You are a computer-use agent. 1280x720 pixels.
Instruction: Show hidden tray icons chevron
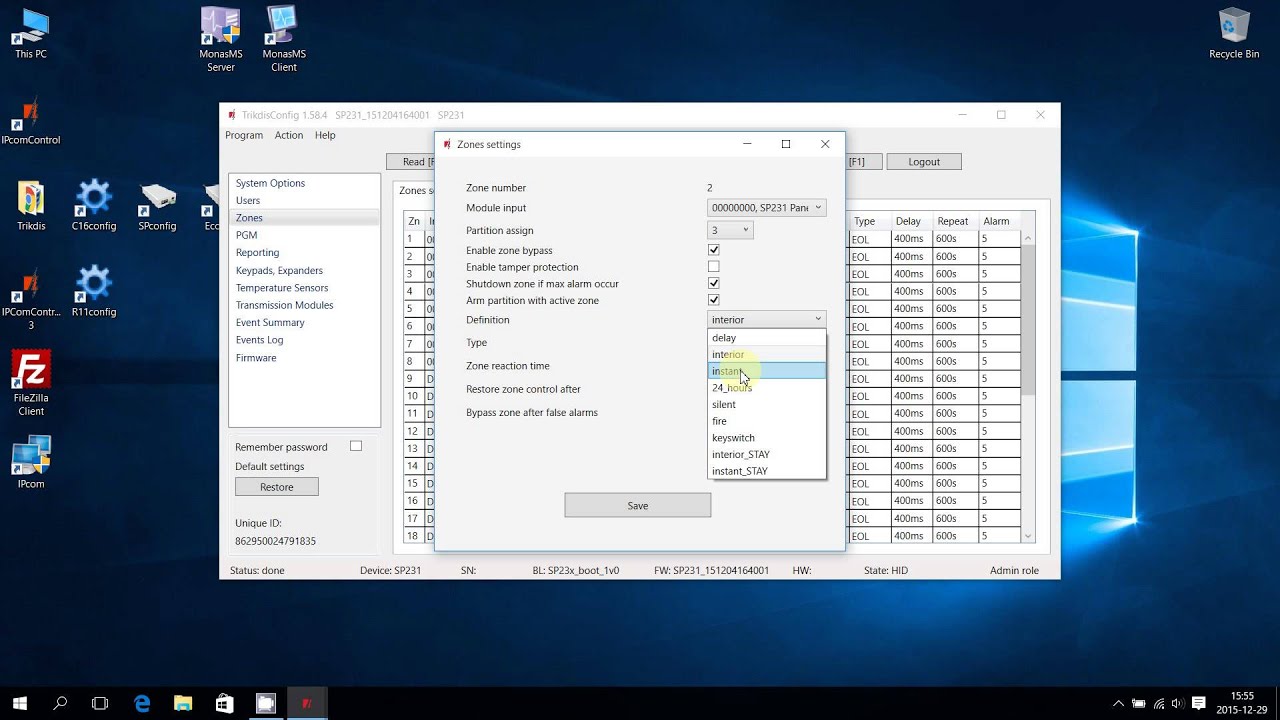click(x=1119, y=703)
